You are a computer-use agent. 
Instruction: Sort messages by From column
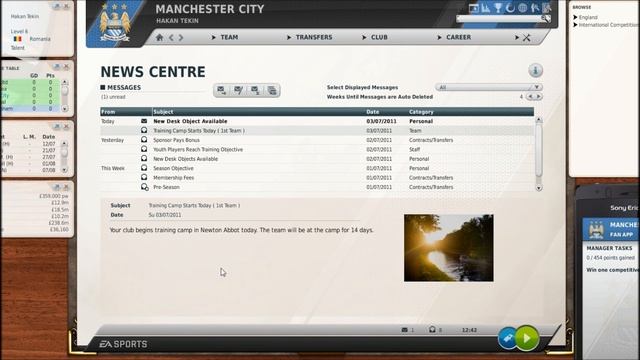pyautogui.click(x=126, y=112)
